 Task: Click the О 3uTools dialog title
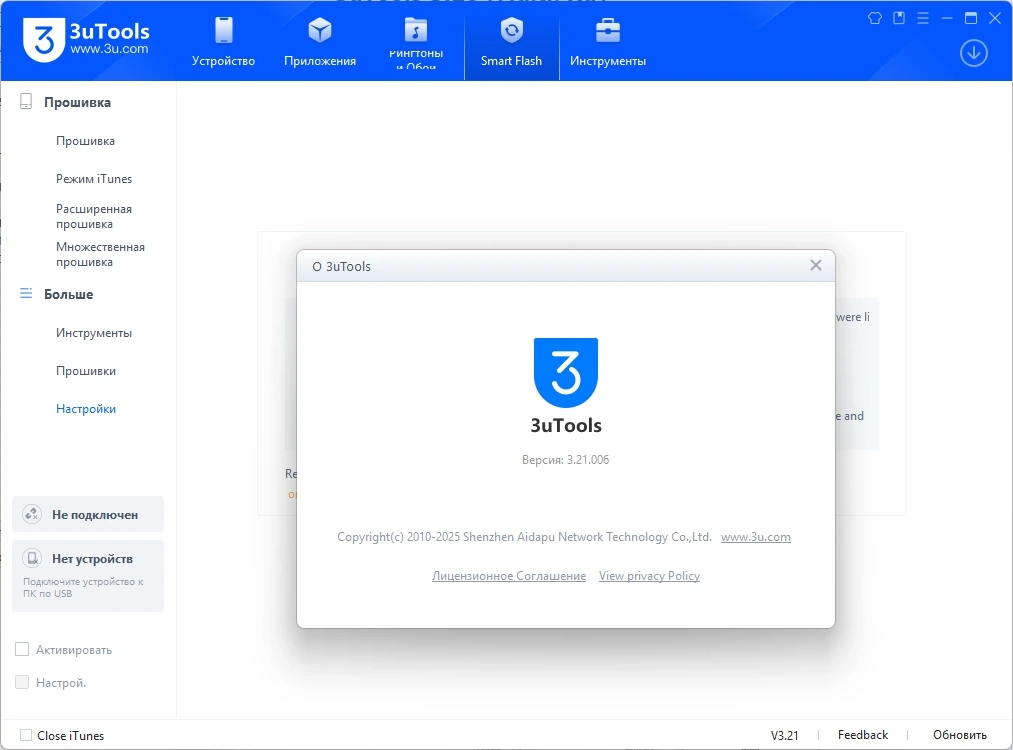click(341, 266)
